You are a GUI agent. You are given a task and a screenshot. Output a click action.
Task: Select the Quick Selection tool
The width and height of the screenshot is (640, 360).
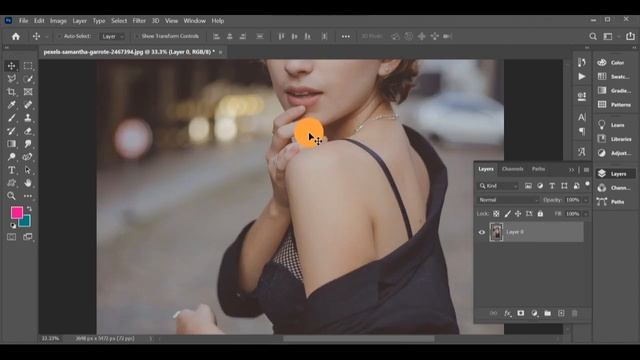click(28, 79)
